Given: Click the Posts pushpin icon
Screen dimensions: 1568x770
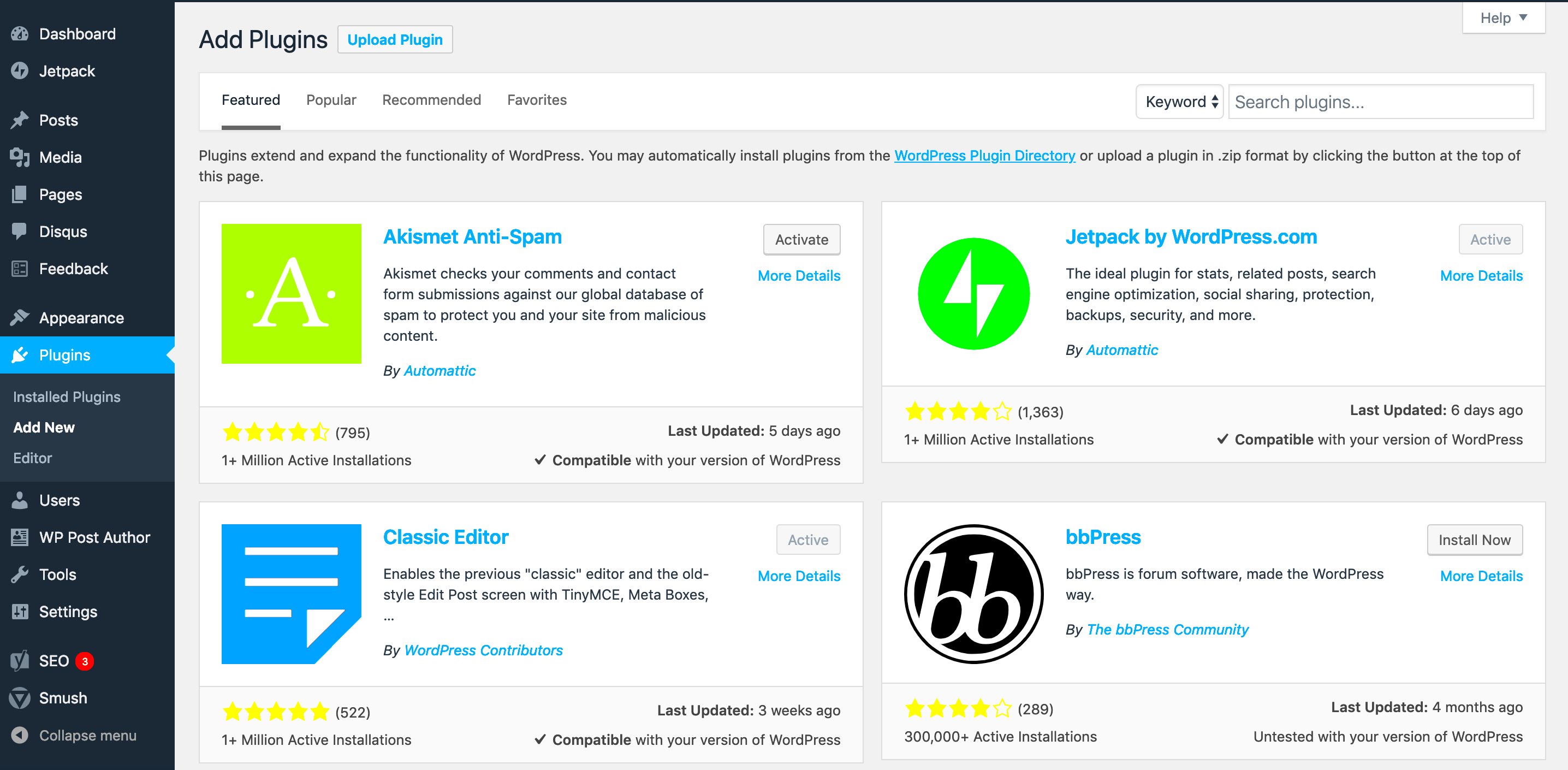Looking at the screenshot, I should tap(20, 120).
